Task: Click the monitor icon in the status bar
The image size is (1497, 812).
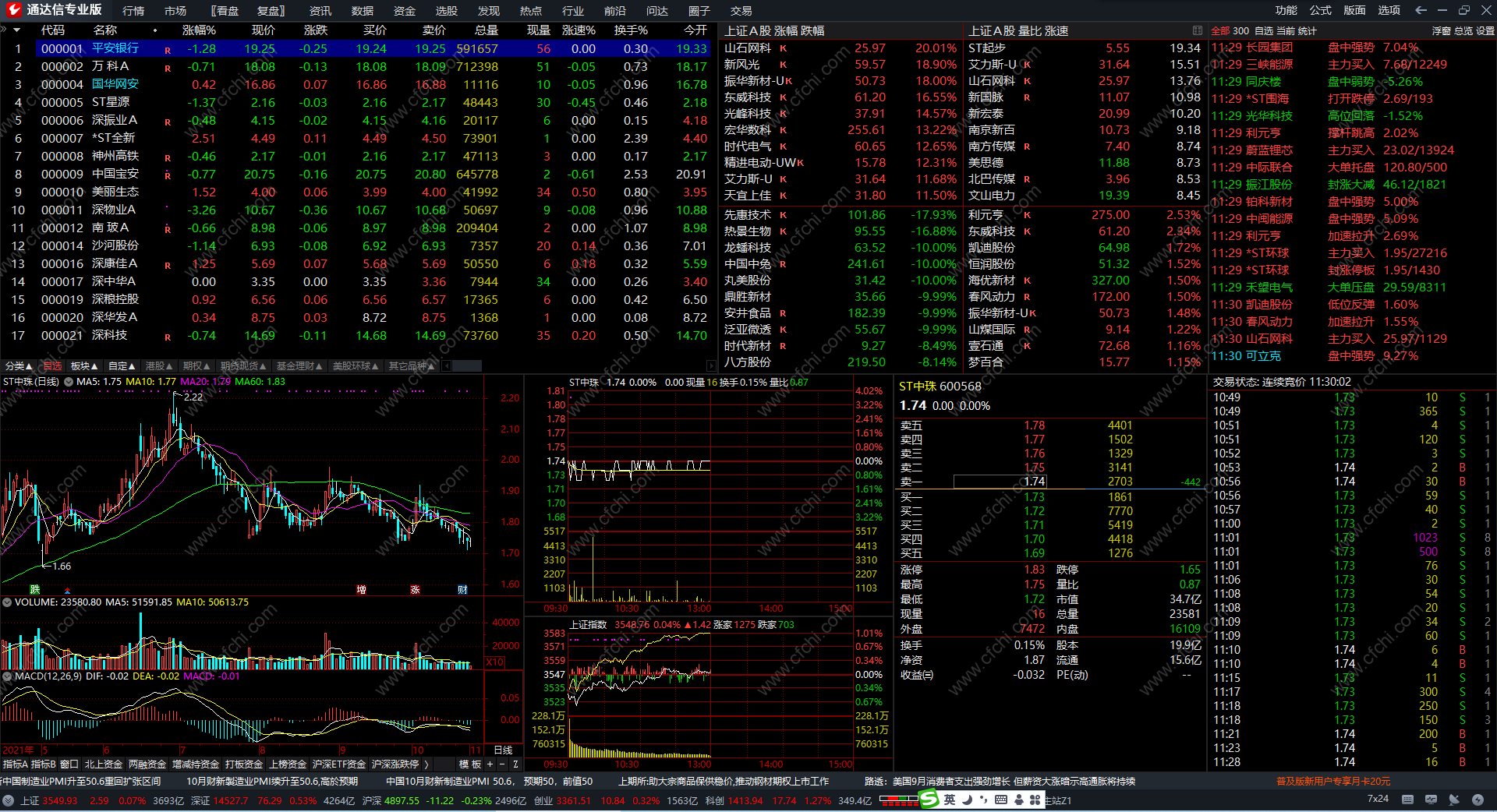Action: coord(1431,800)
